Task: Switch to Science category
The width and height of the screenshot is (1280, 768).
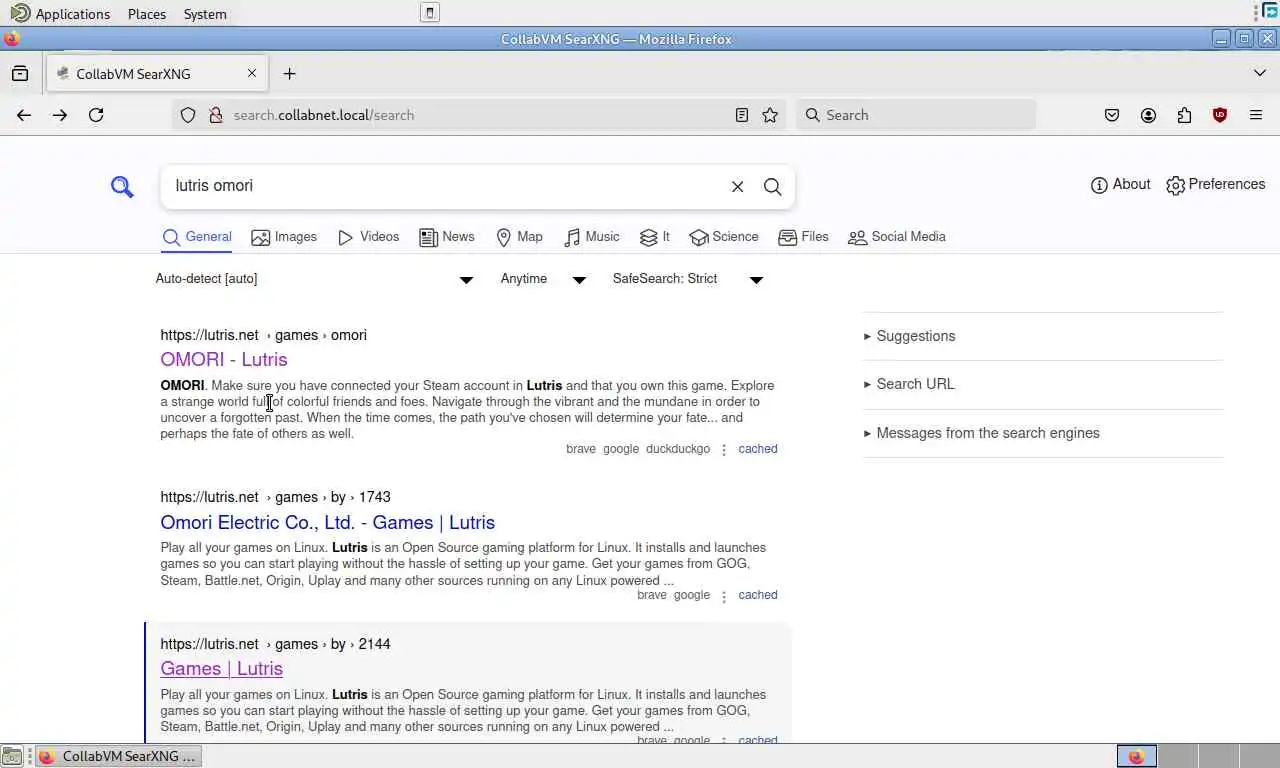Action: (x=723, y=237)
